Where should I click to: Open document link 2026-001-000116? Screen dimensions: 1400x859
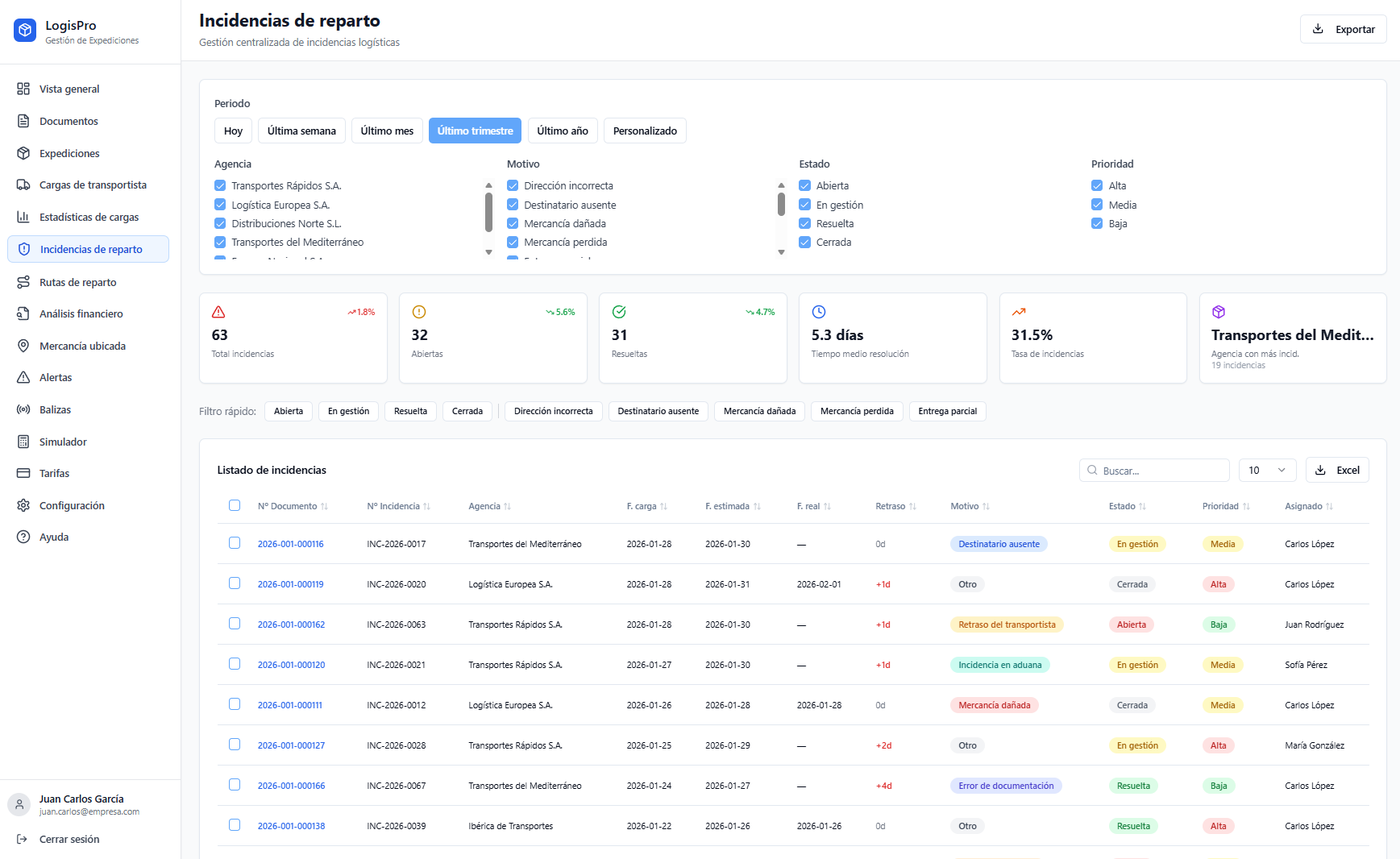(290, 544)
